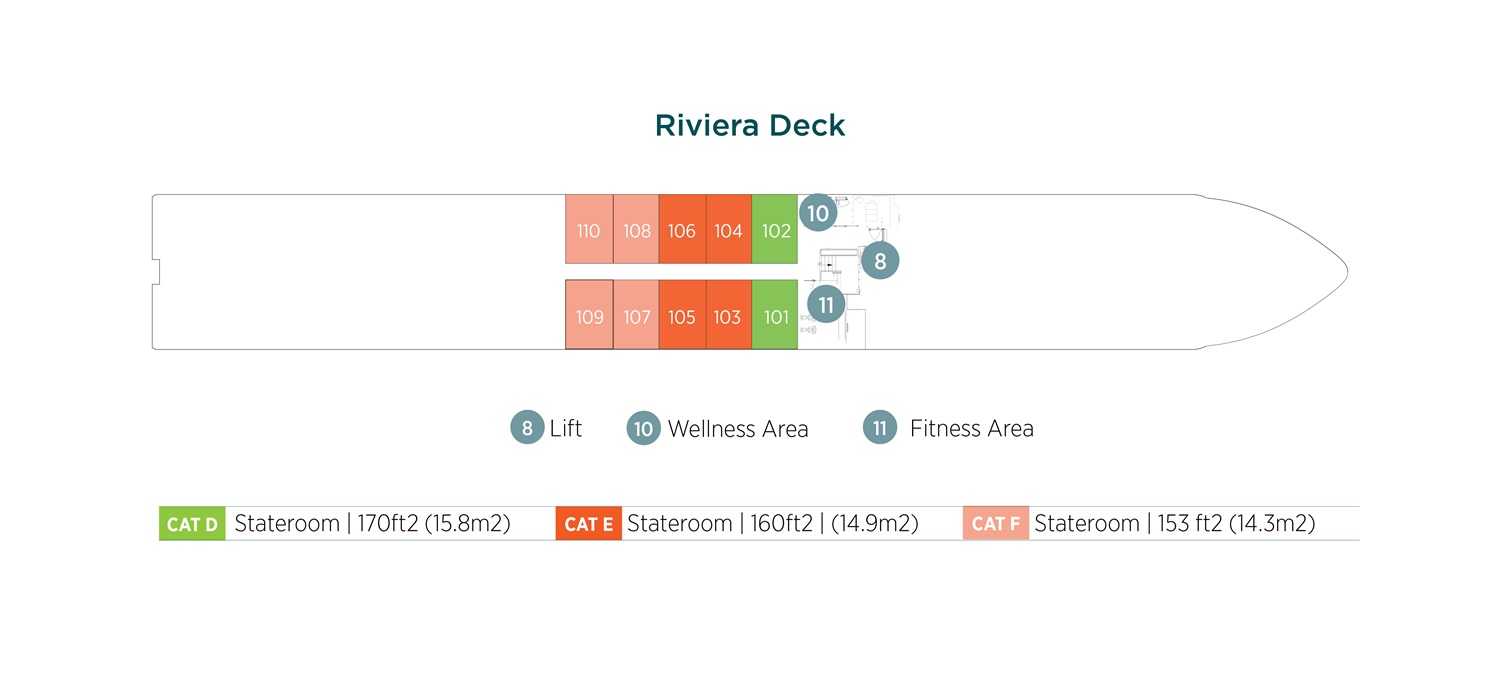Viewport: 1500px width, 684px height.
Task: Click the orange CAT E badge
Action: tap(589, 524)
